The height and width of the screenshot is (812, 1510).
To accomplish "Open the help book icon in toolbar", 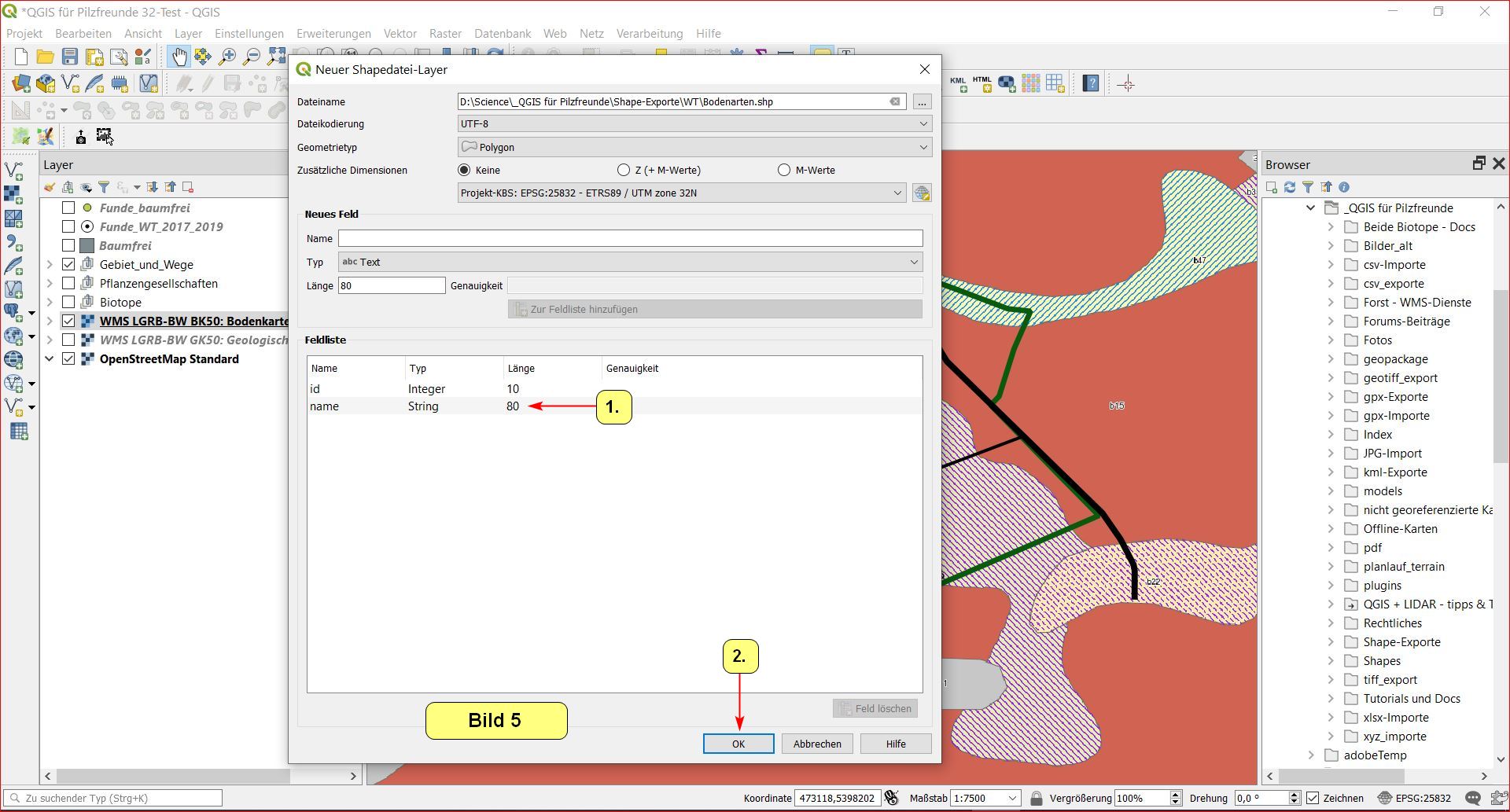I will [1090, 83].
